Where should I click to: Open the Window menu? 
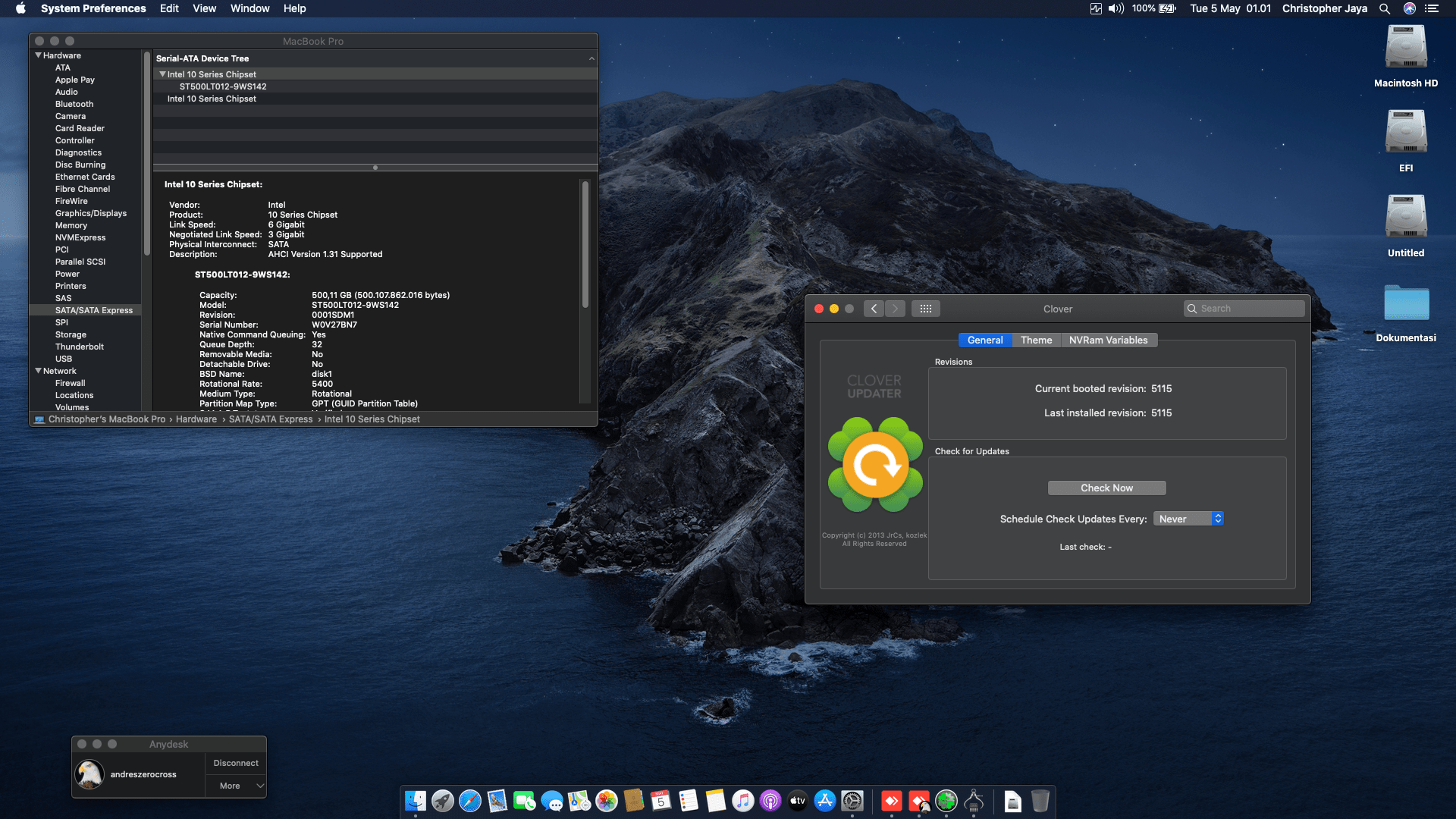249,8
